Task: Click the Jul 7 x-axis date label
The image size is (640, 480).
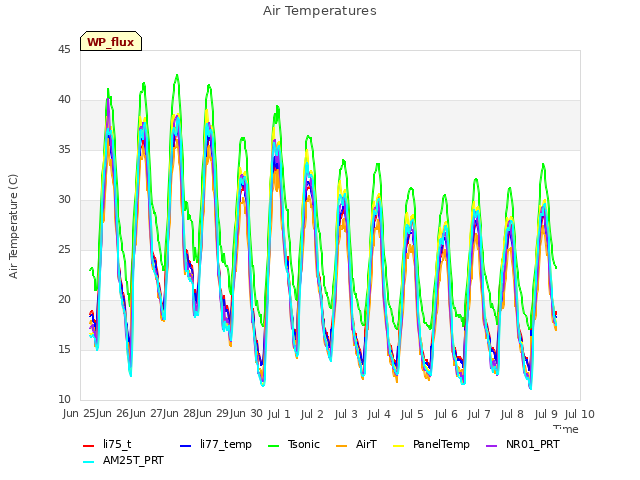Action: (x=479, y=414)
